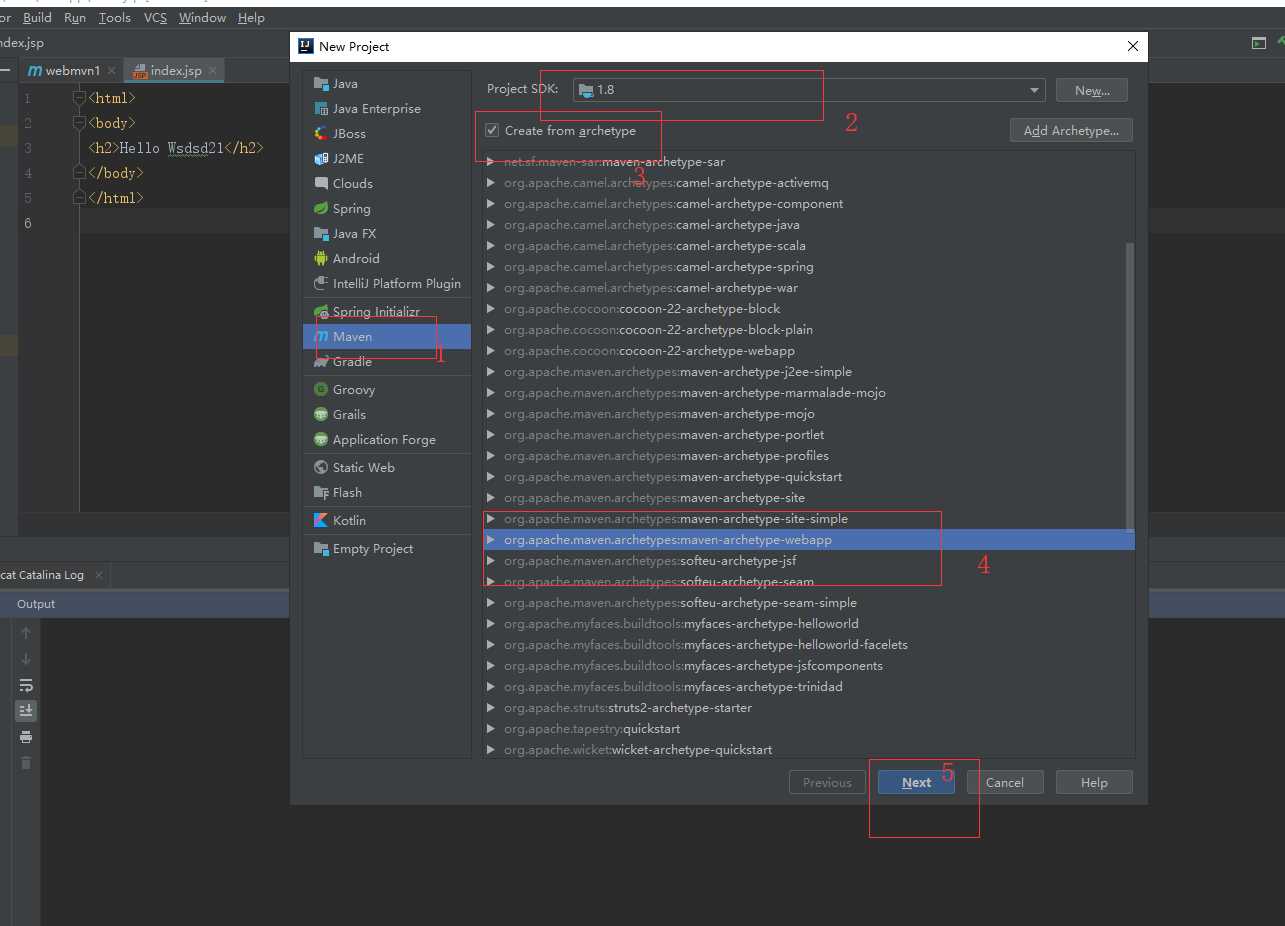Image resolution: width=1285 pixels, height=926 pixels.
Task: Close the New Project dialog
Action: pos(1132,47)
